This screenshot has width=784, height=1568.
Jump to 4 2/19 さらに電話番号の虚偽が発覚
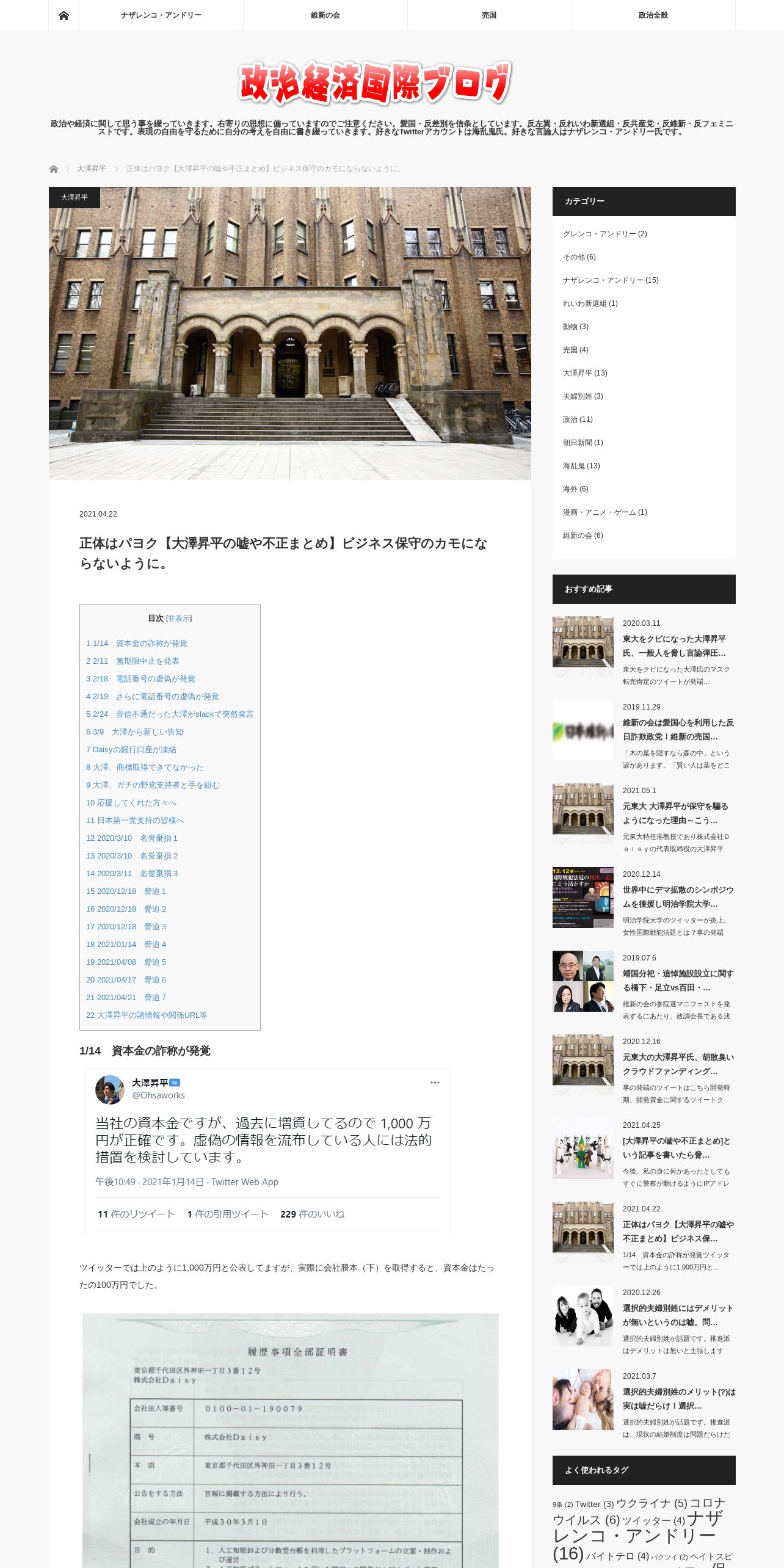click(x=153, y=697)
